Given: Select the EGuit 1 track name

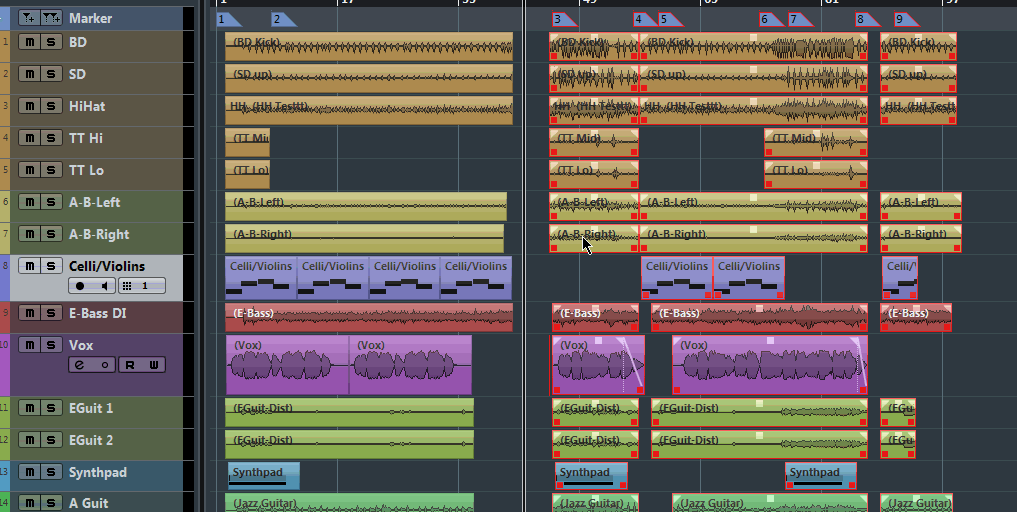Looking at the screenshot, I should (91, 408).
